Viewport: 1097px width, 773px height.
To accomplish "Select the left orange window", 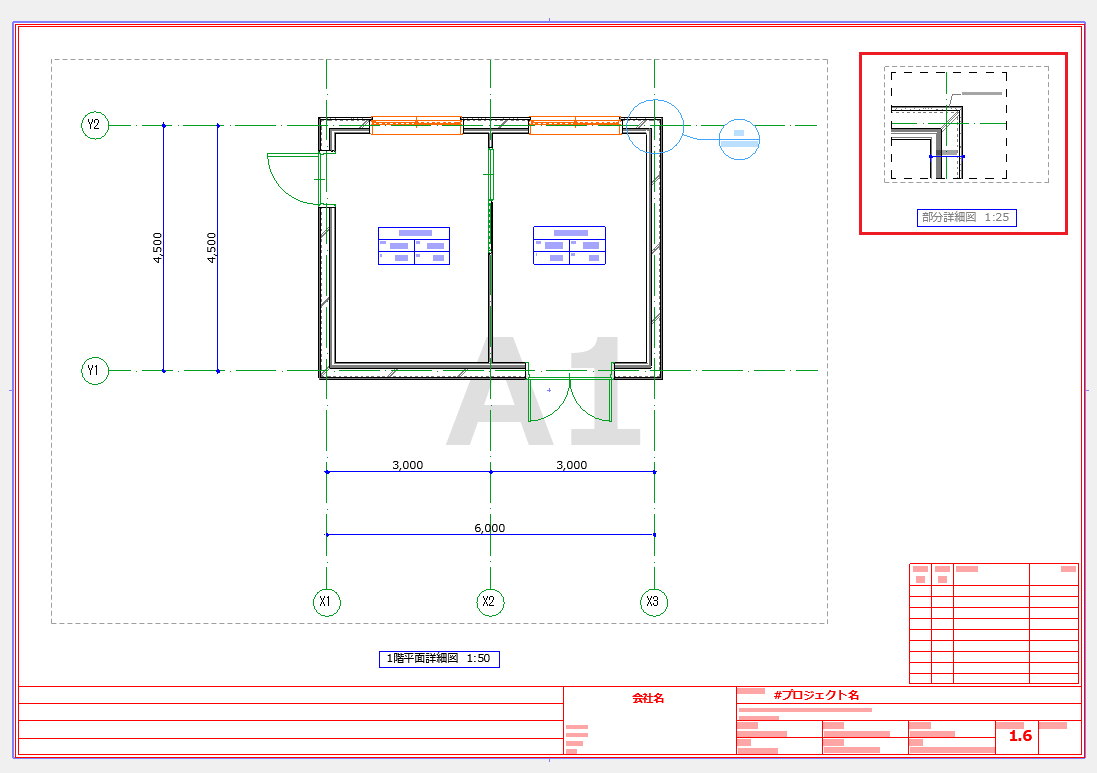I will tap(416, 125).
